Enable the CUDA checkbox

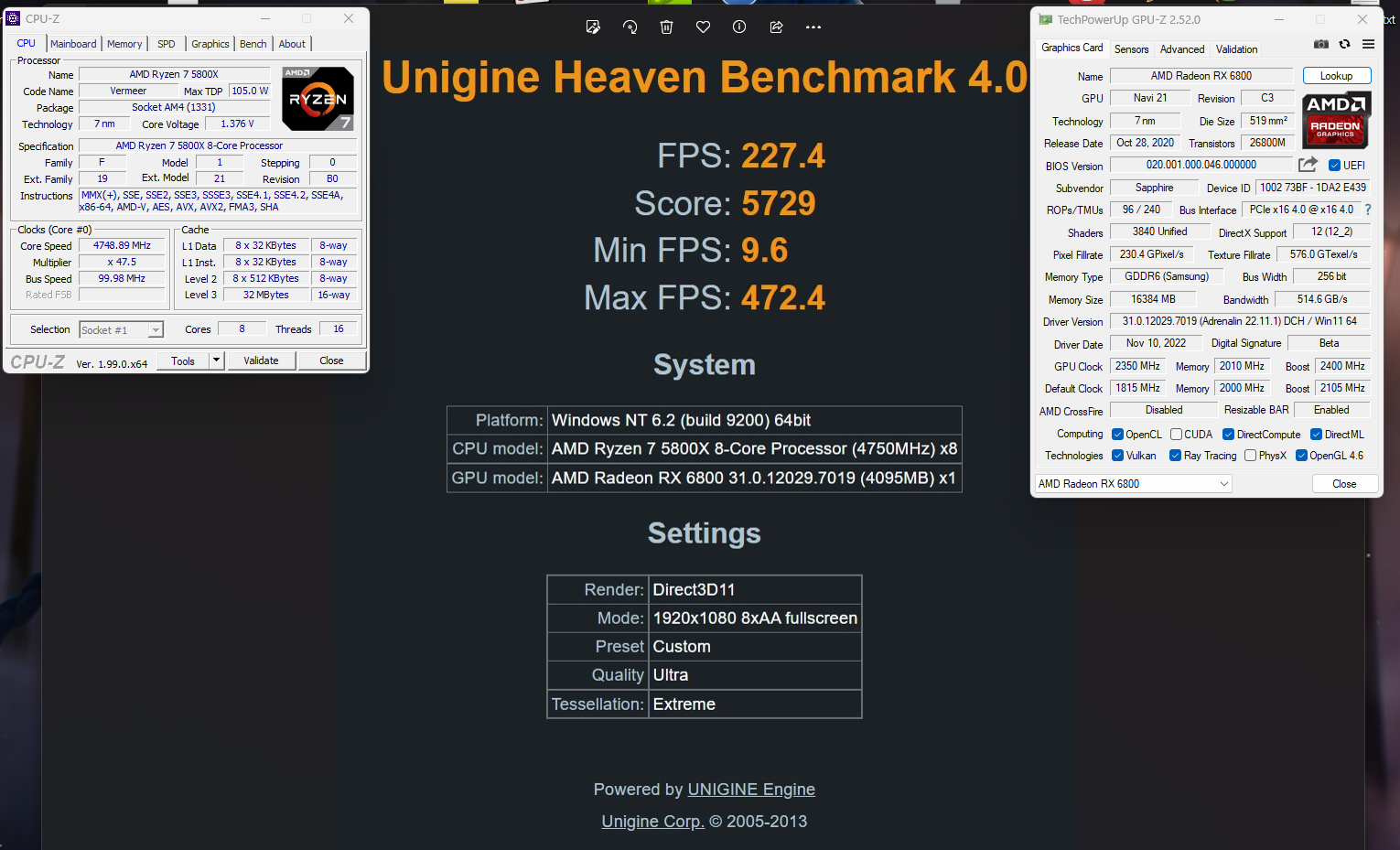(x=1176, y=435)
